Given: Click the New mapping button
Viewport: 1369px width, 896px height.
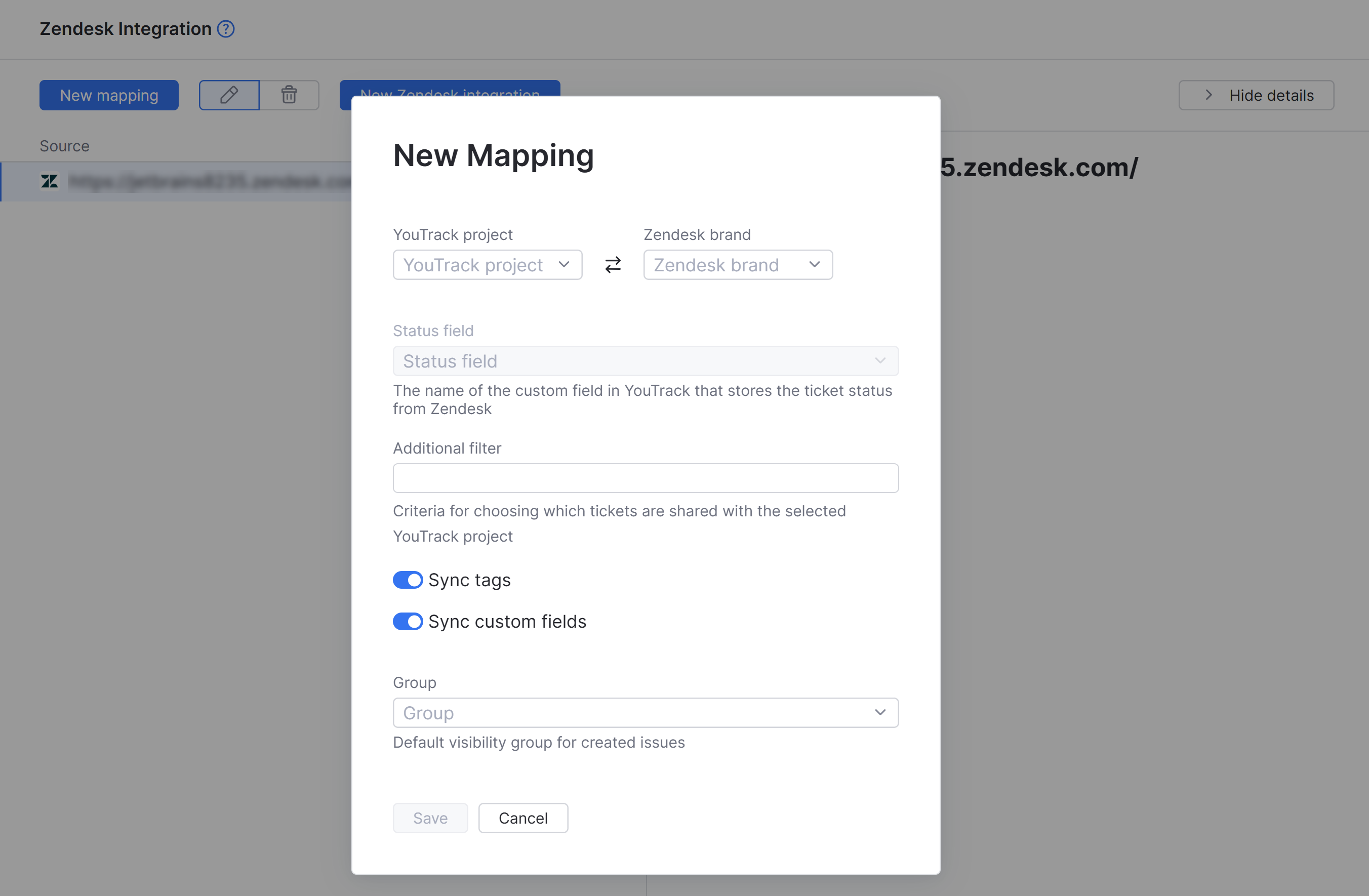Looking at the screenshot, I should coord(109,95).
